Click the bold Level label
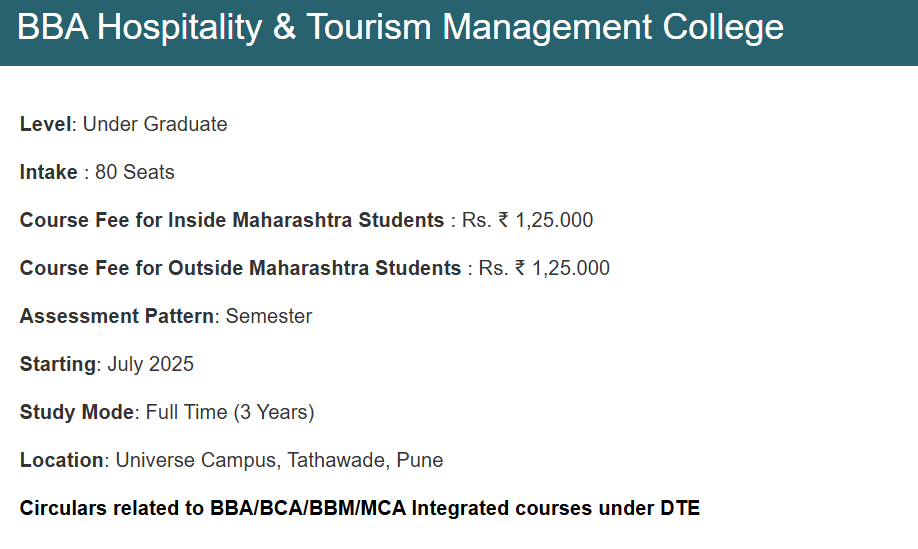The height and width of the screenshot is (549, 918). [x=45, y=124]
